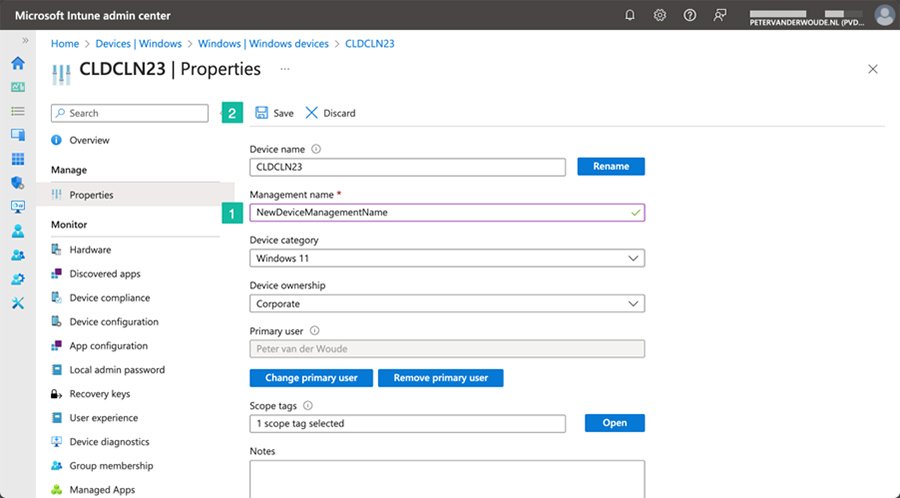Click the info icon beside Primary user
The image size is (900, 498).
pyautogui.click(x=314, y=331)
